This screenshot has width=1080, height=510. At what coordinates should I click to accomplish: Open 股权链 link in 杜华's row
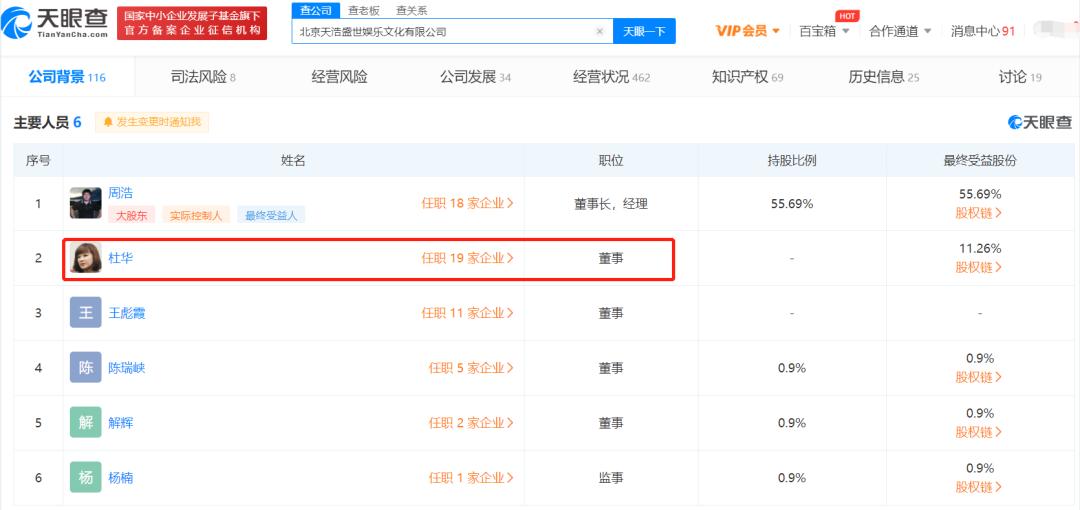(x=979, y=267)
